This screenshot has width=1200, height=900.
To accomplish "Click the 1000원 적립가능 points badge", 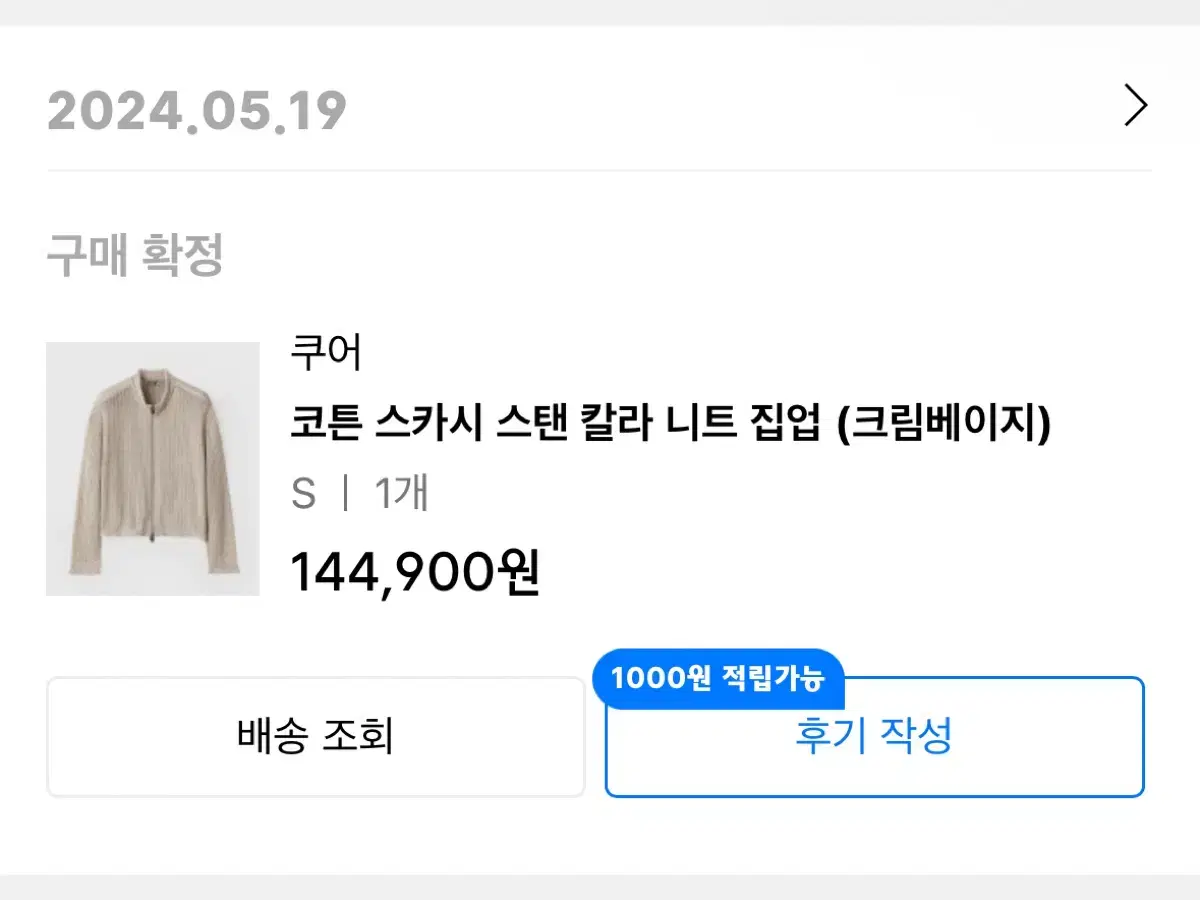I will click(x=719, y=678).
